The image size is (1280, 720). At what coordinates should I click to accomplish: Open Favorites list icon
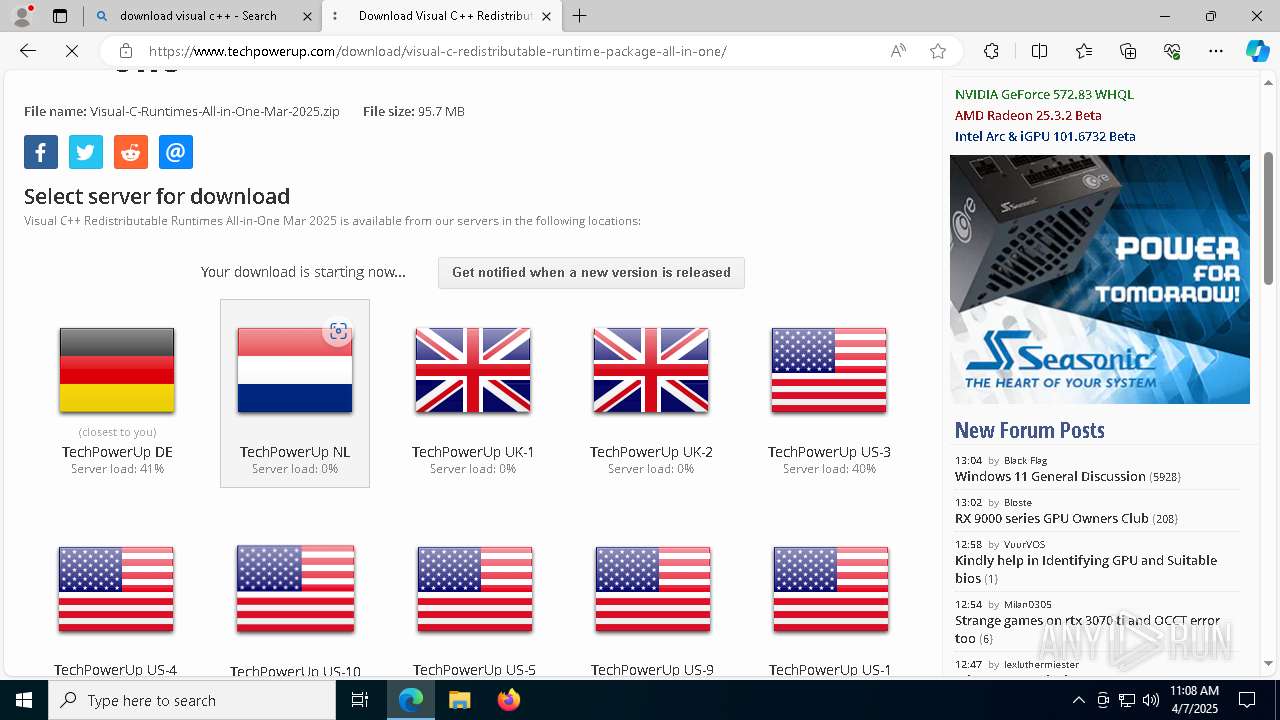tap(1084, 51)
